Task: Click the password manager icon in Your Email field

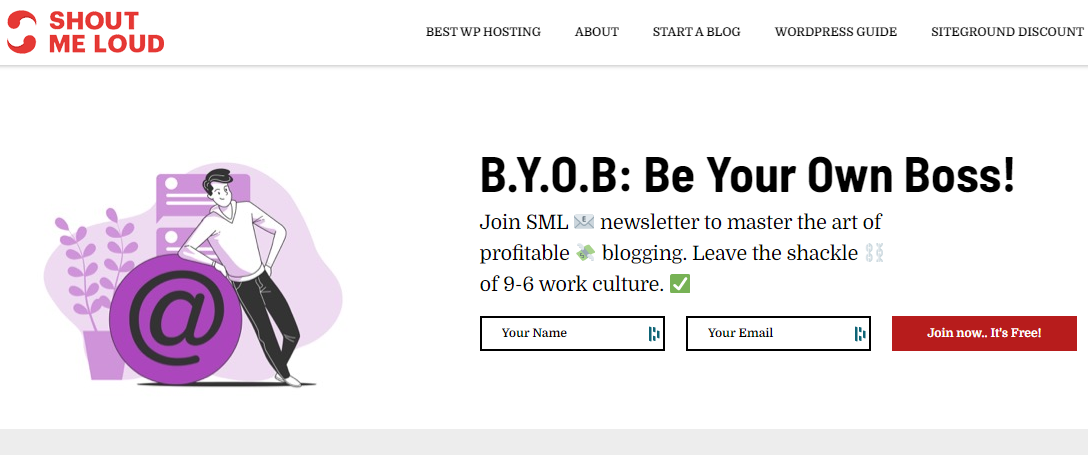Action: click(x=860, y=334)
